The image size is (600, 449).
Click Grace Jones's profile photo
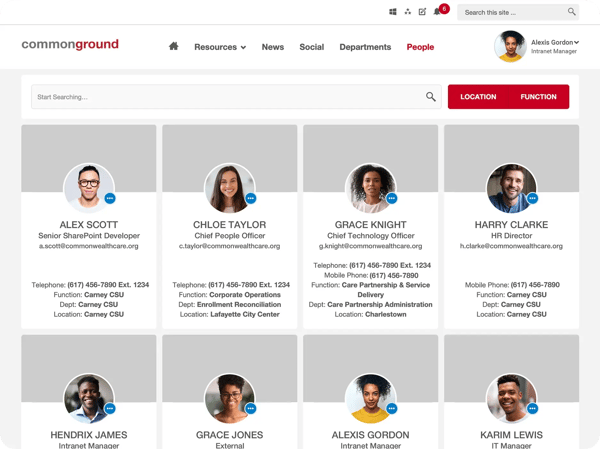coord(230,398)
